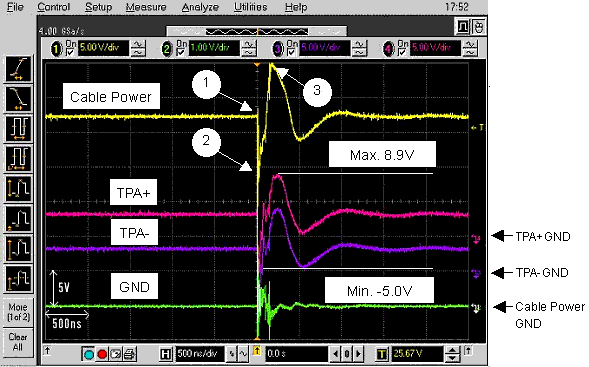589x367 pixels.
Task: Open the Control menu
Action: coord(54,7)
